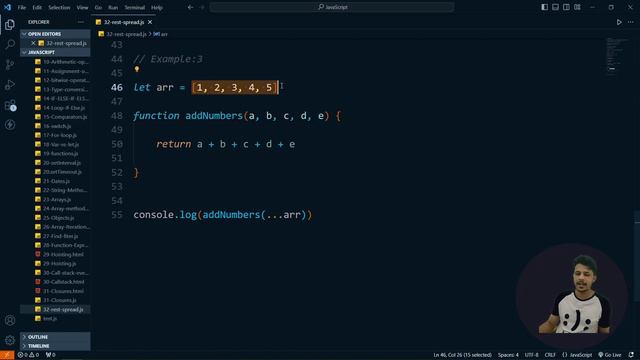
Task: Open the Help menu
Action: click(x=157, y=7)
